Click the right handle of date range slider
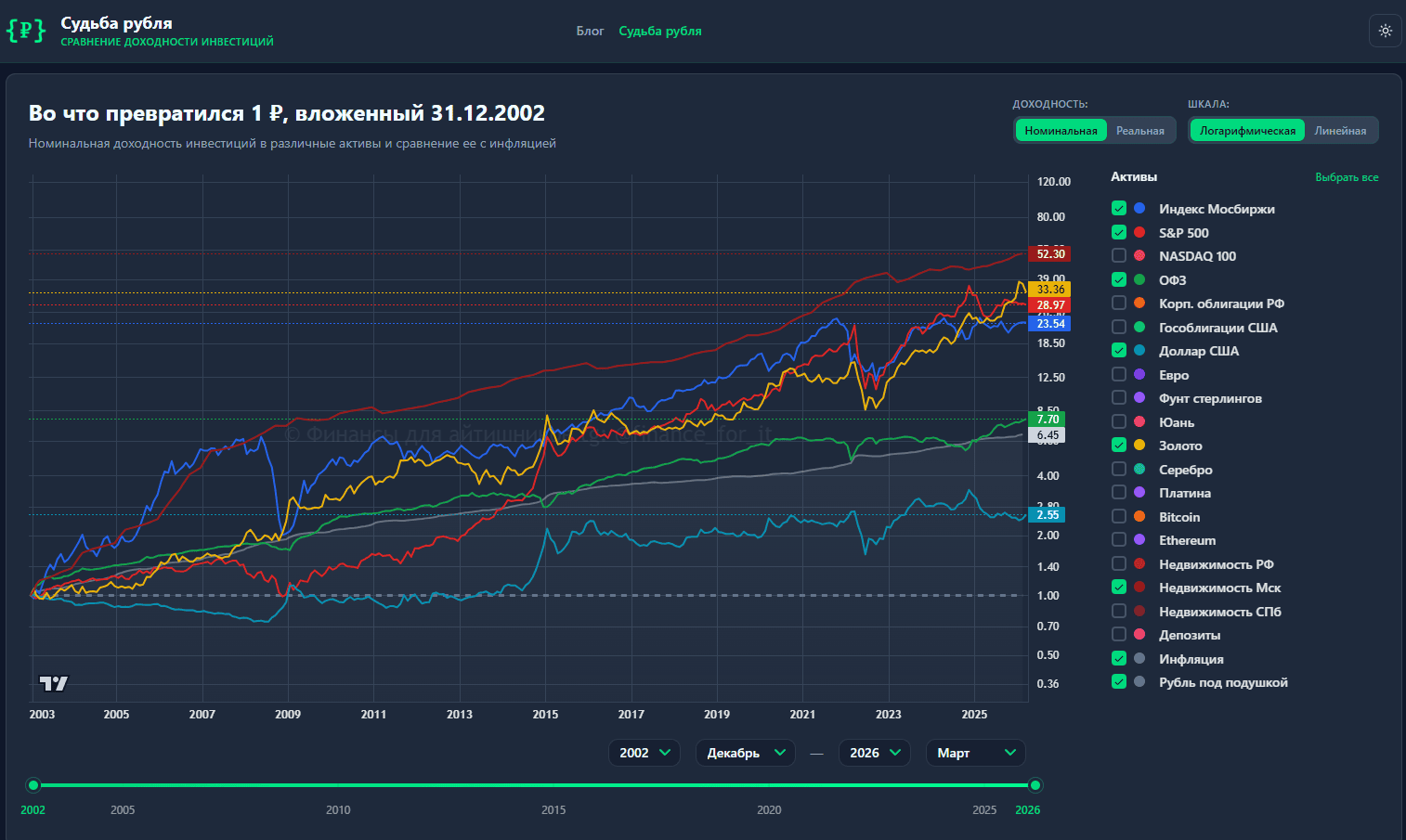The height and width of the screenshot is (840, 1406). [1035, 785]
